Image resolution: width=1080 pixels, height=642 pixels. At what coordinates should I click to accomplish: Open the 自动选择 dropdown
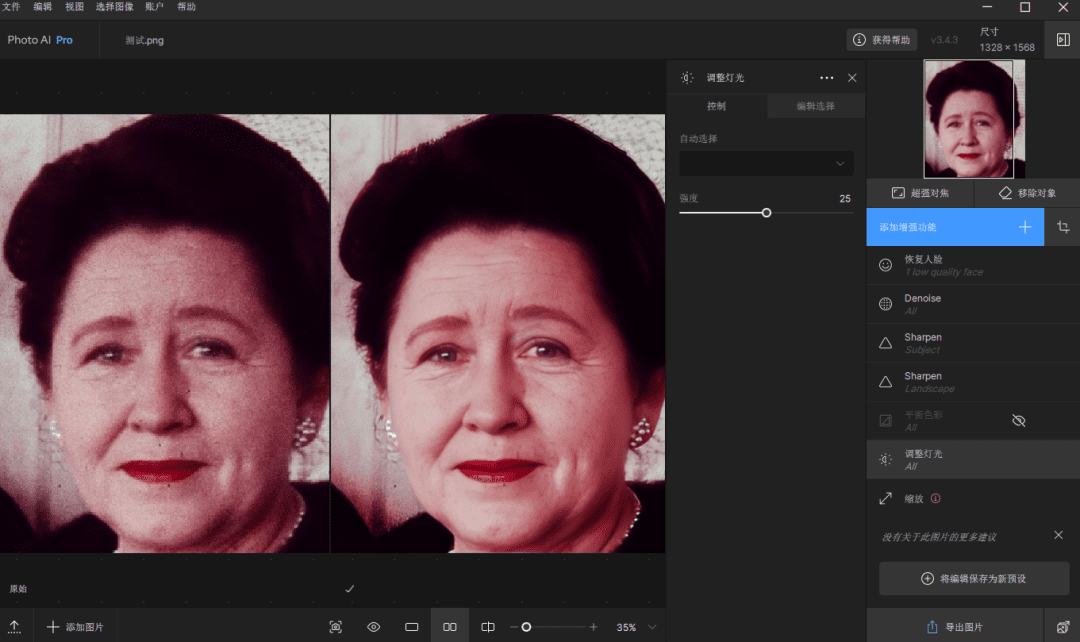pos(766,163)
